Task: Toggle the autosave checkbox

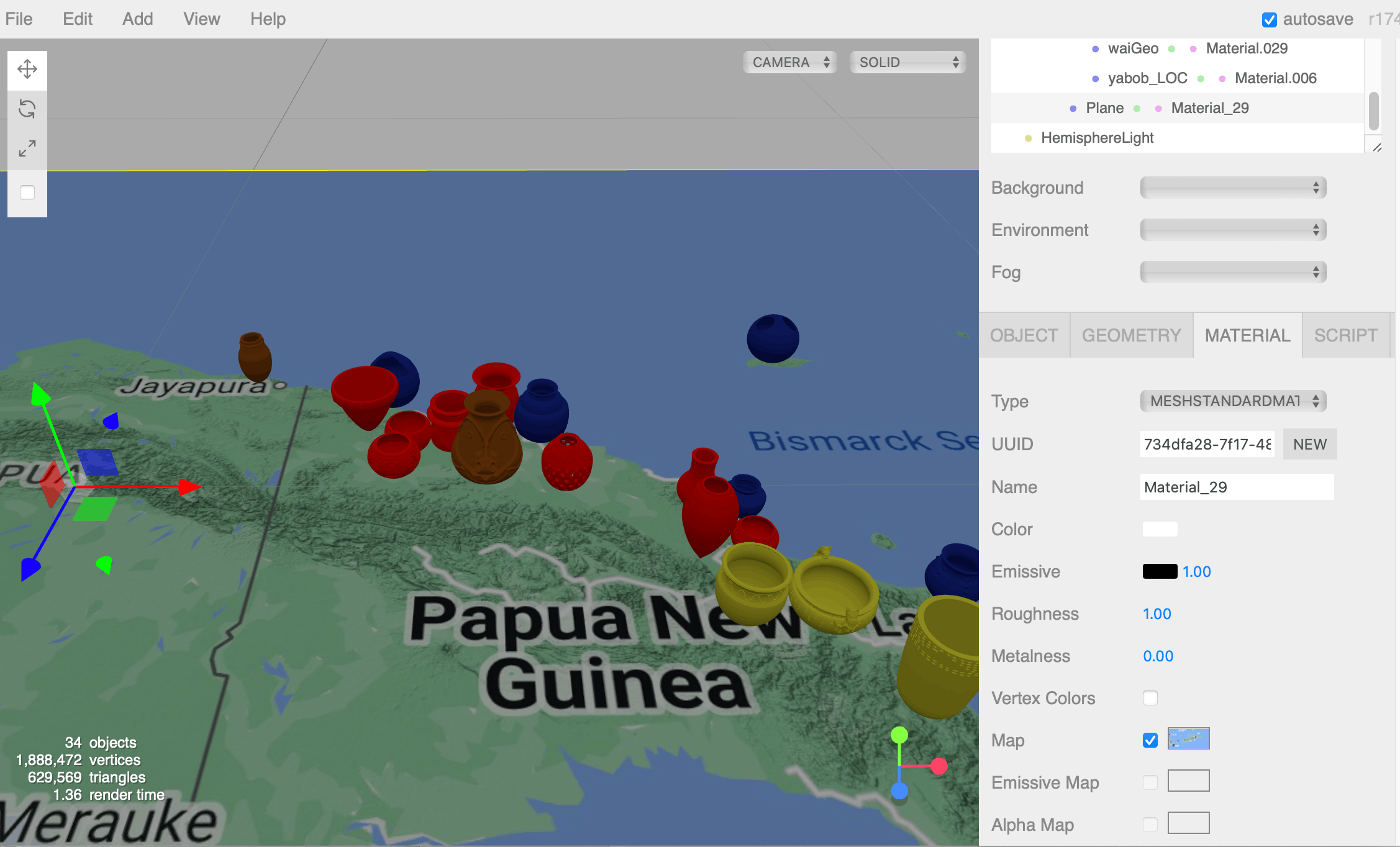Action: [1270, 20]
